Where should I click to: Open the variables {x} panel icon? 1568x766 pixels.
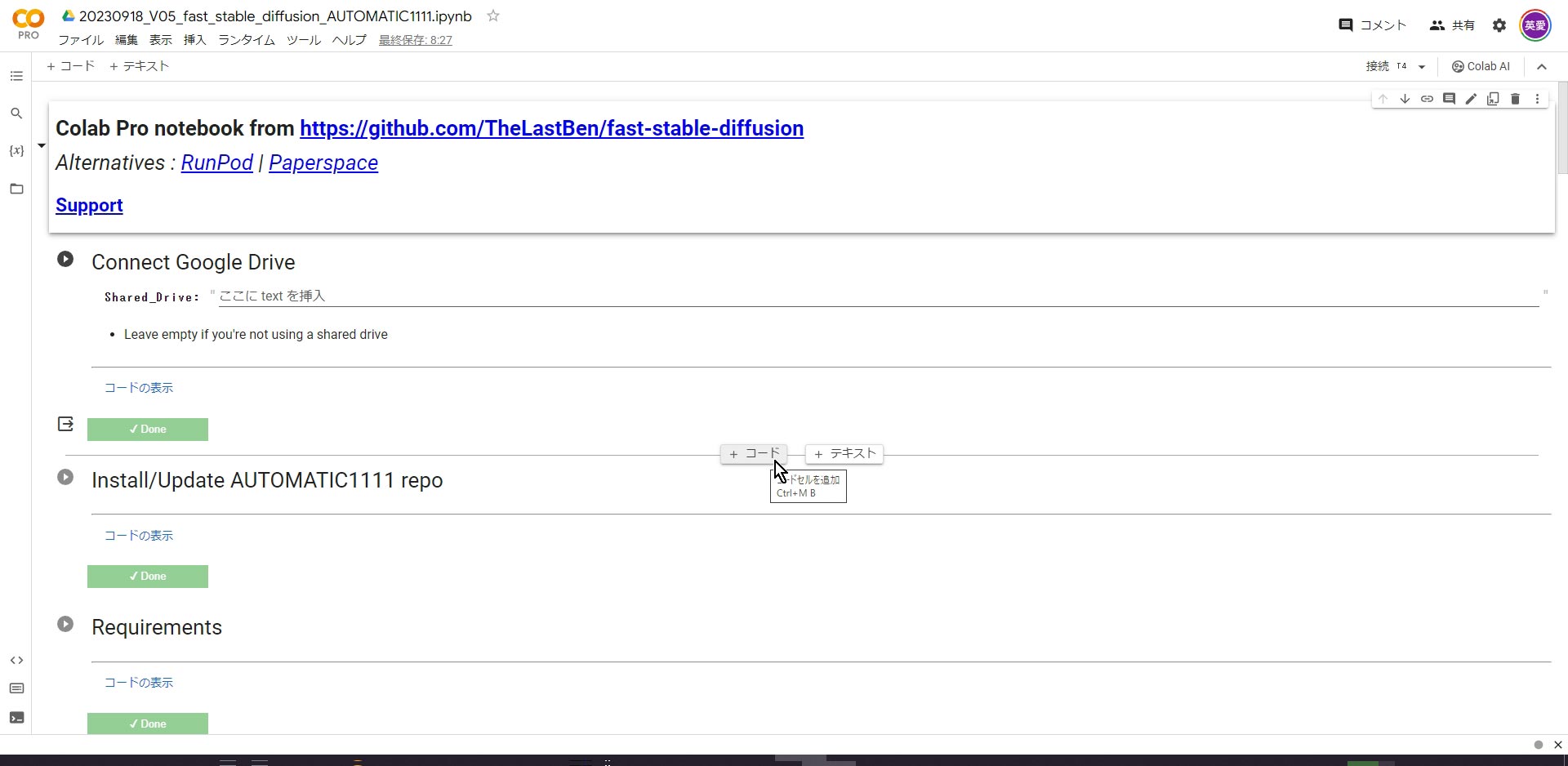16,151
